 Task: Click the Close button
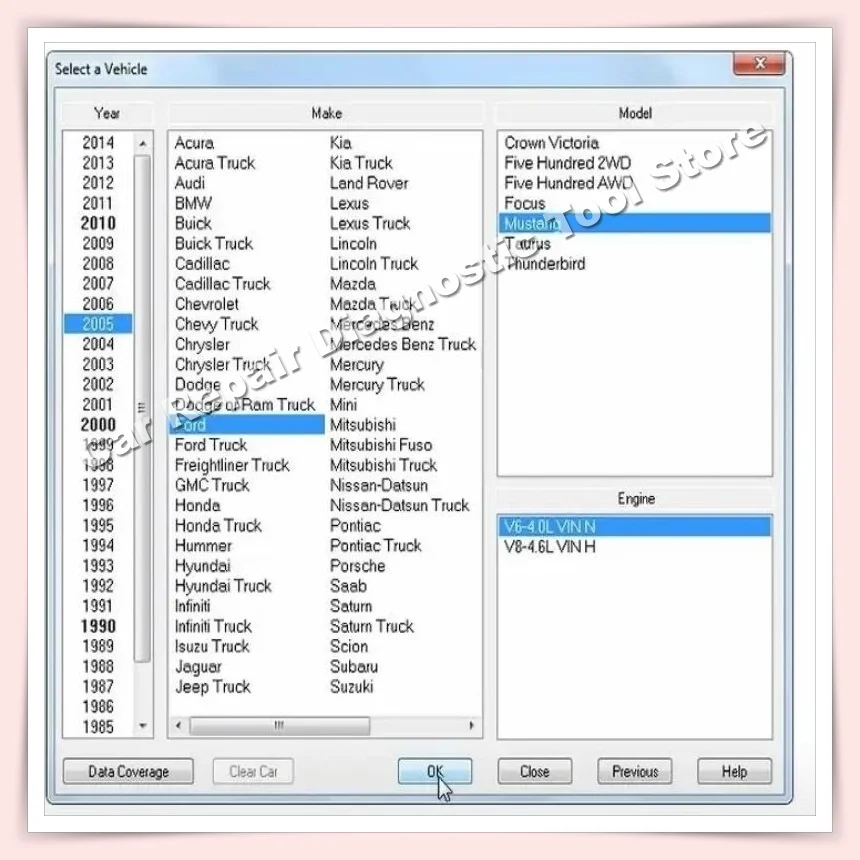[x=535, y=771]
